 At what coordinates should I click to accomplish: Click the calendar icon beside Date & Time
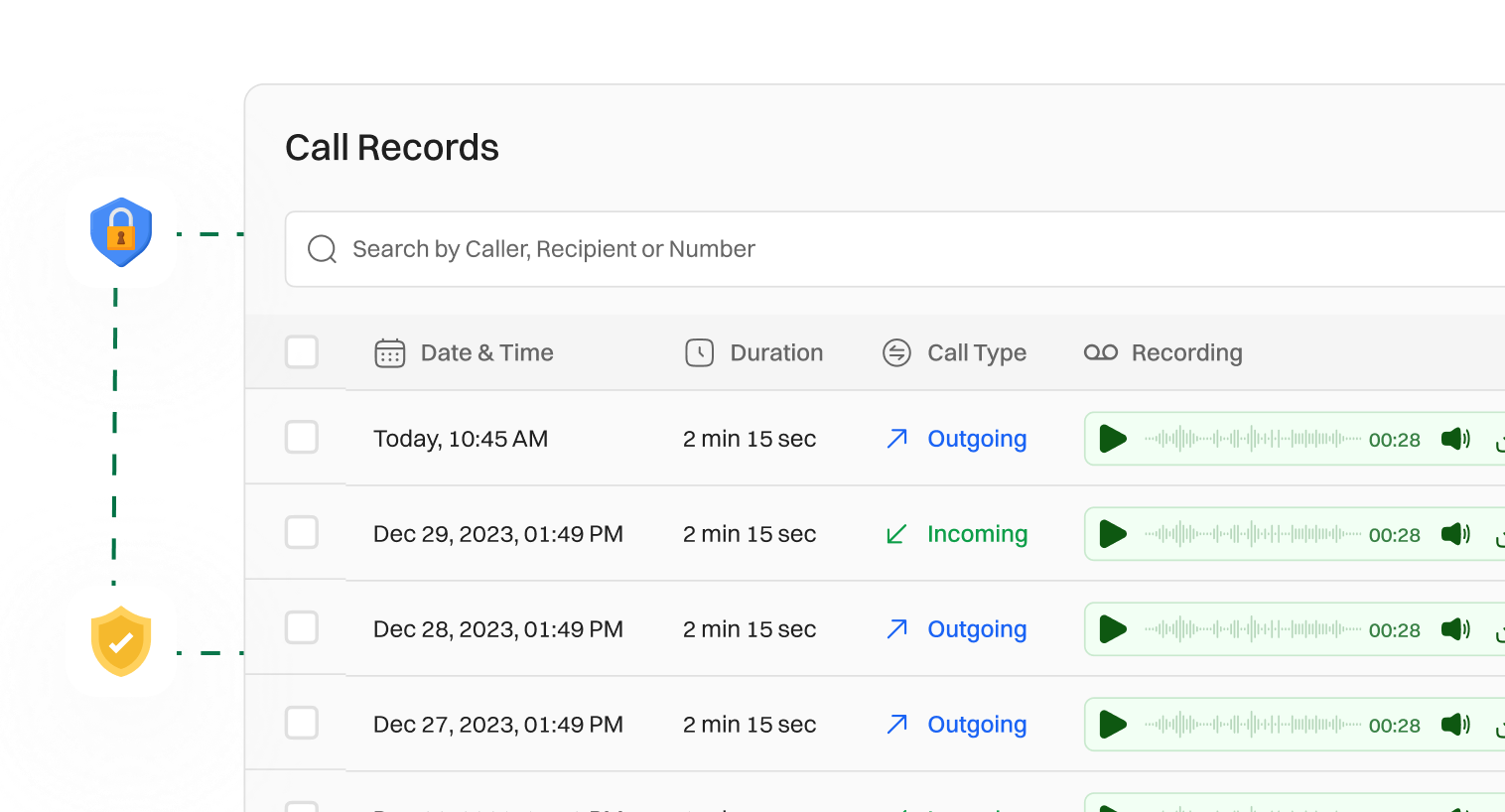[389, 353]
